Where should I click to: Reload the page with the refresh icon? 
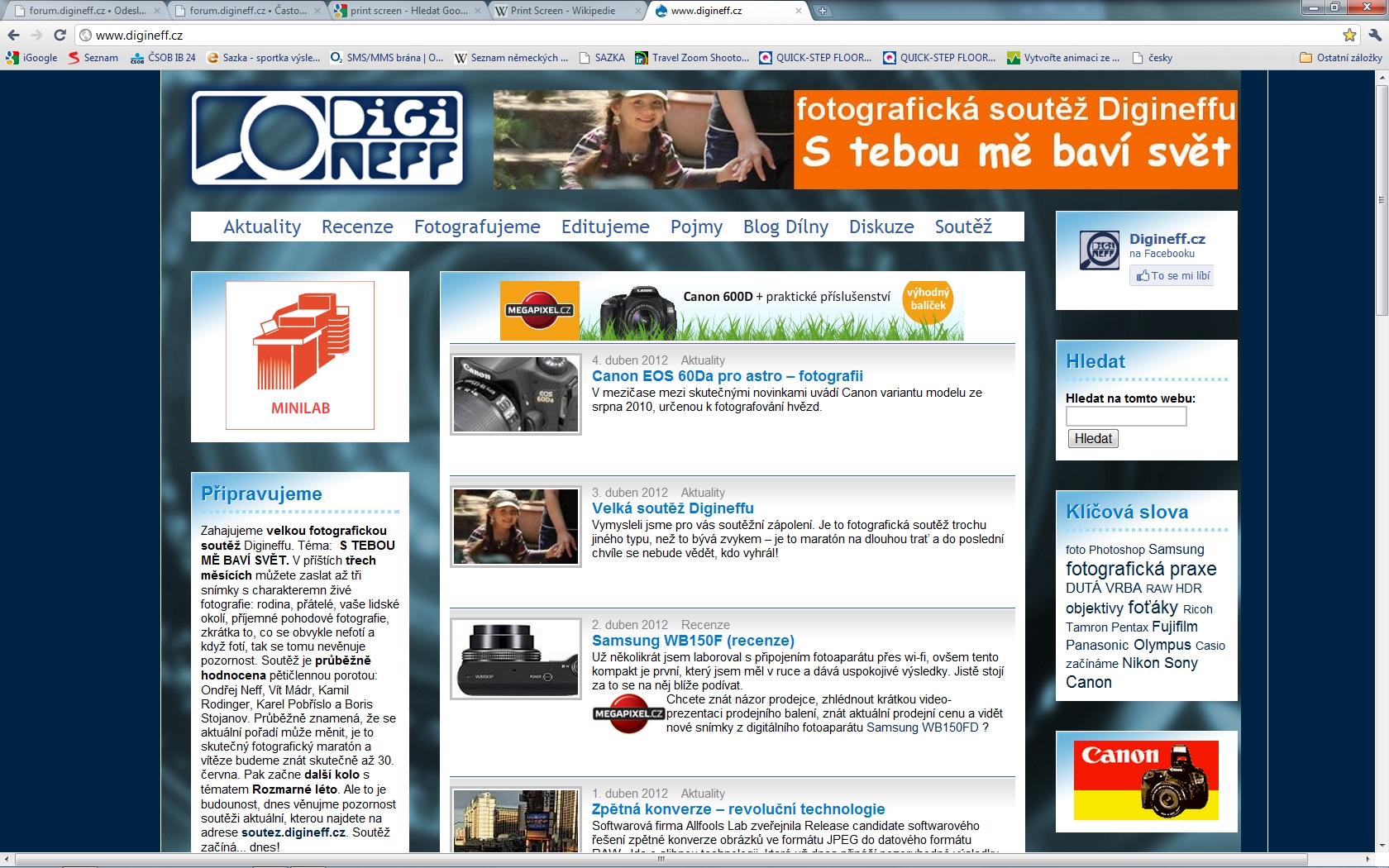[60, 35]
